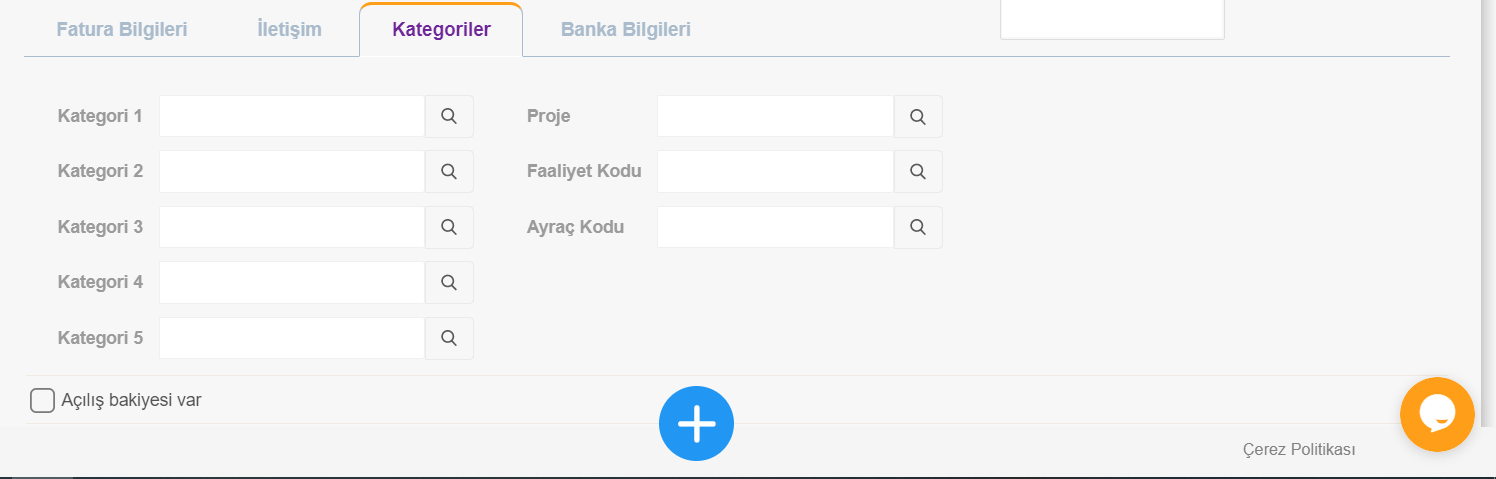Open the Faaliyet Kodu lookup icon

point(918,171)
